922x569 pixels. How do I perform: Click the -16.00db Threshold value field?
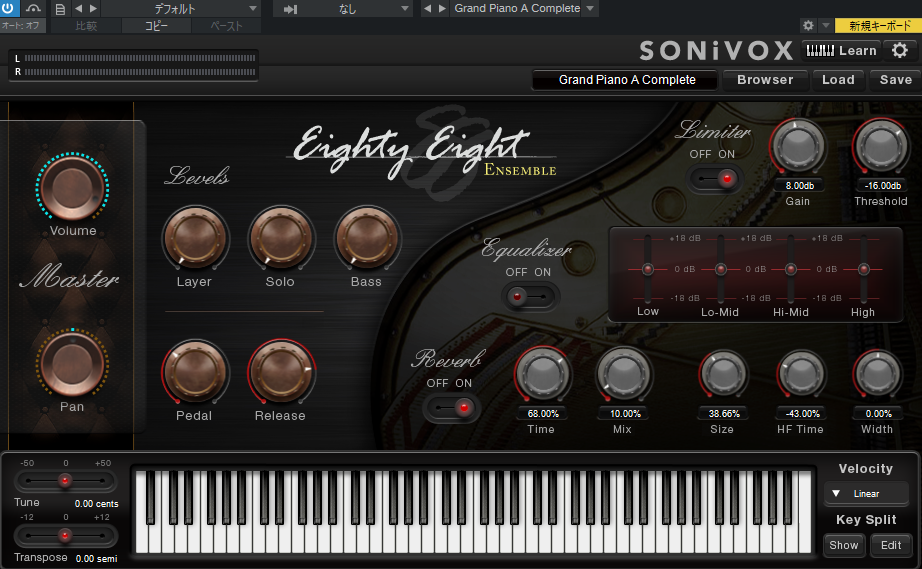click(x=883, y=186)
